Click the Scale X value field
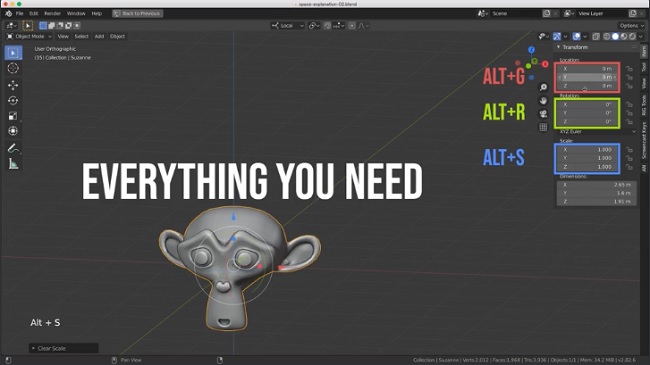Viewport: 650px width, 365px height. pyautogui.click(x=587, y=150)
